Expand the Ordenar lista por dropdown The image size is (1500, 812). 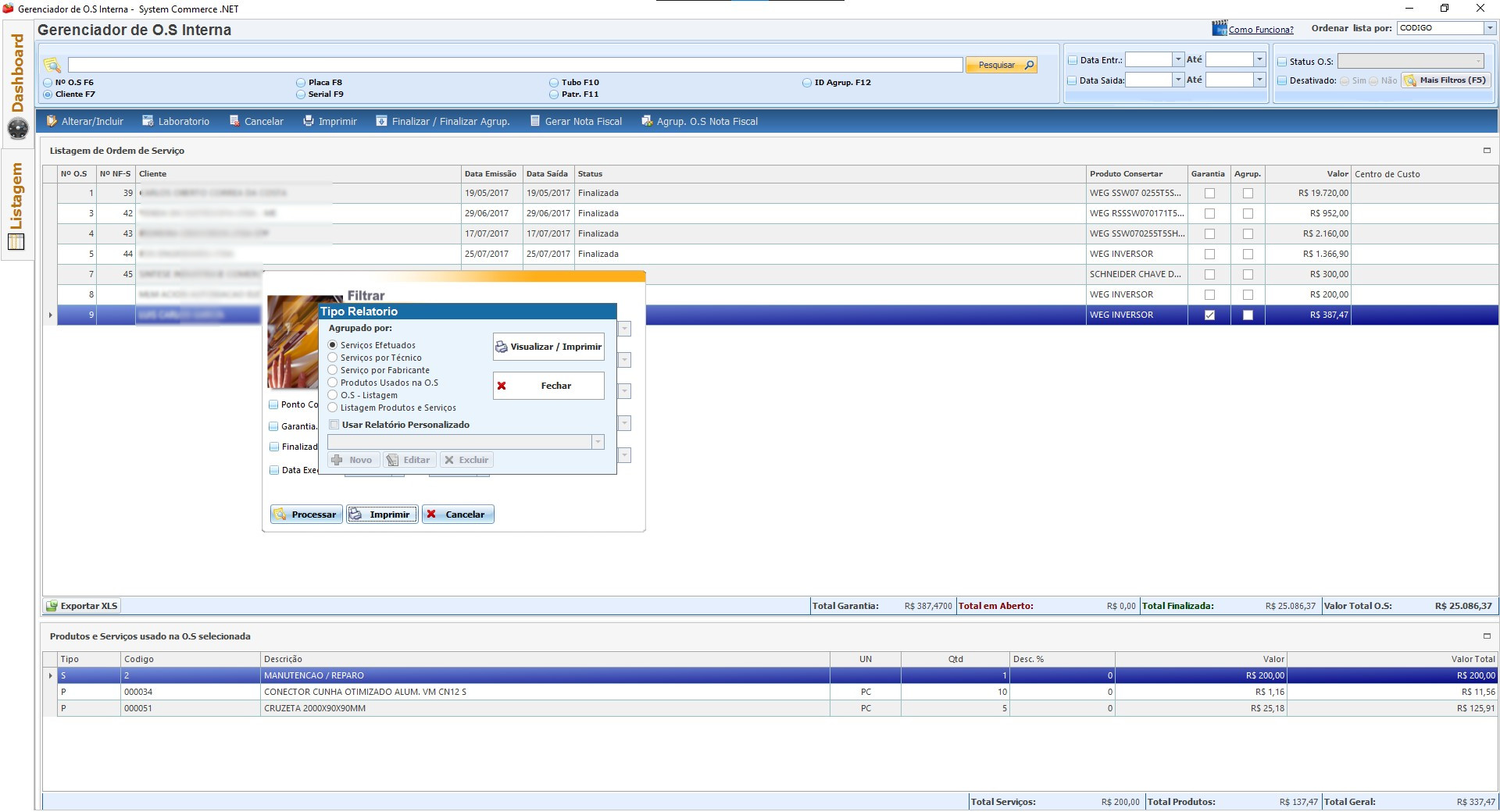pyautogui.click(x=1489, y=28)
